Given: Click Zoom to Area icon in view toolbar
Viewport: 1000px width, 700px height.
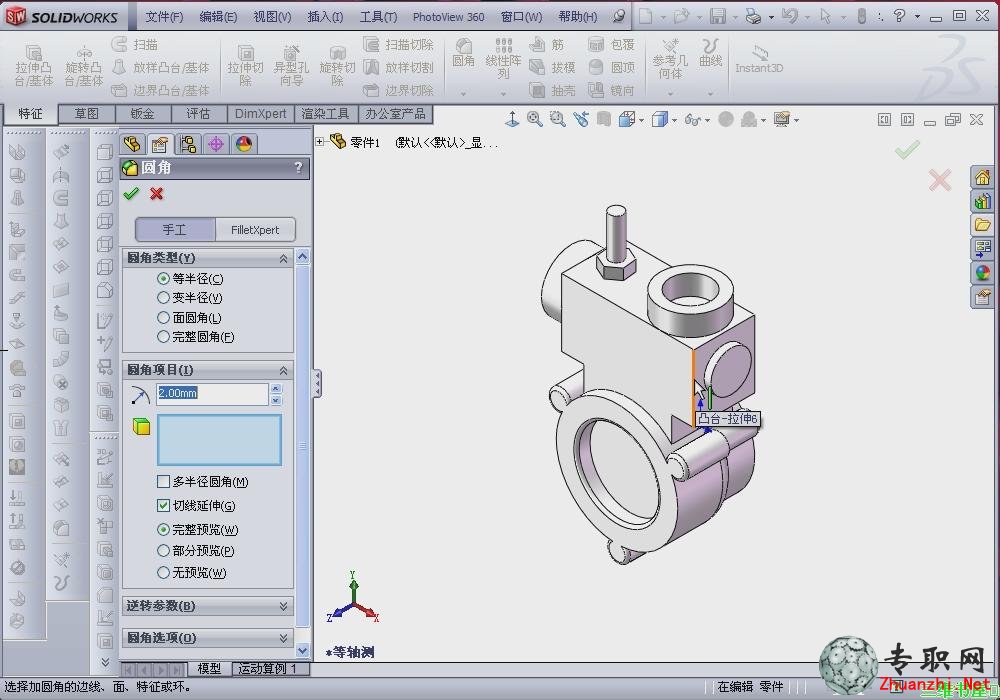Looking at the screenshot, I should coord(557,119).
